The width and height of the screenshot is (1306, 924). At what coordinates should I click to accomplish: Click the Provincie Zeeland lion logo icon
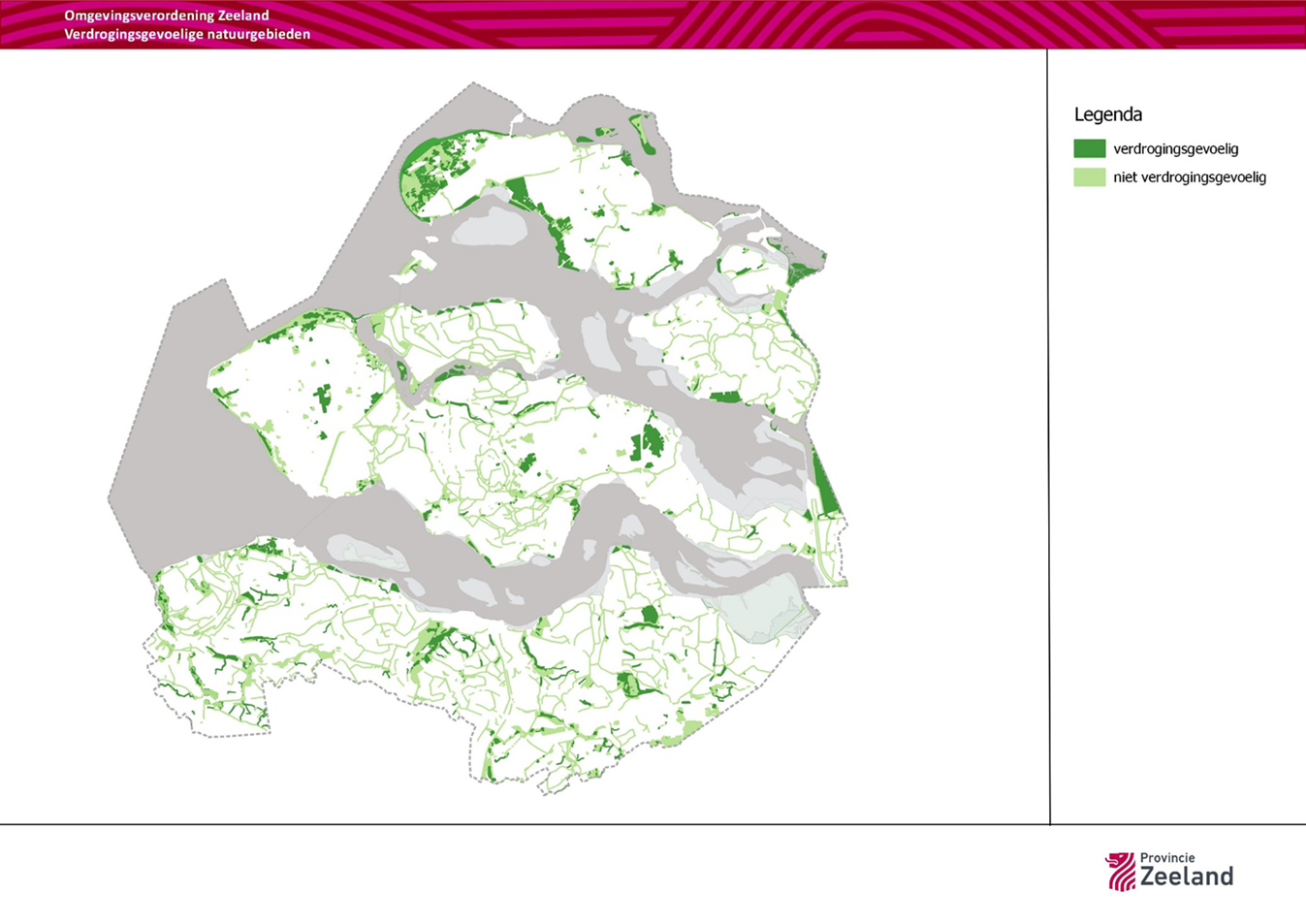click(x=1120, y=872)
